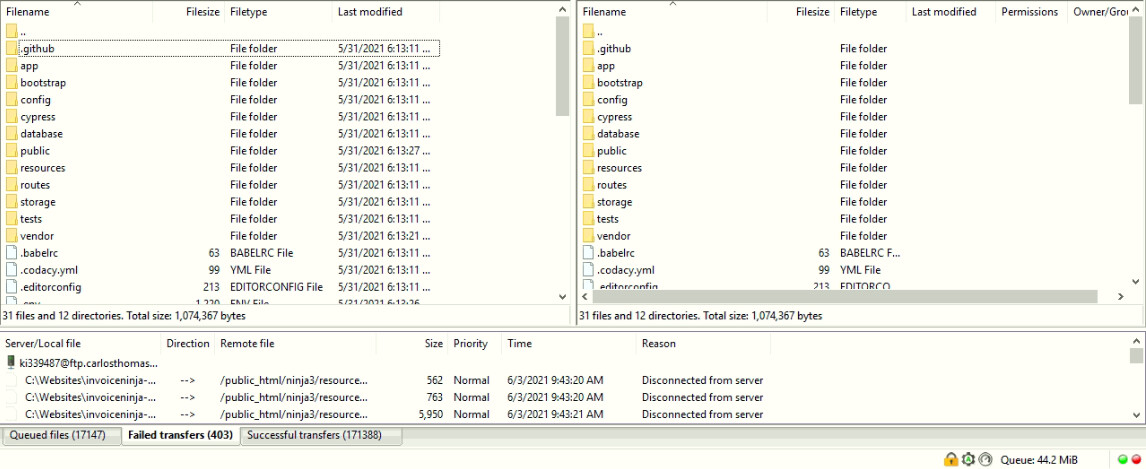Screen dimensions: 1146x469
Task: Click the speed limit gauge icon
Action: click(985, 459)
